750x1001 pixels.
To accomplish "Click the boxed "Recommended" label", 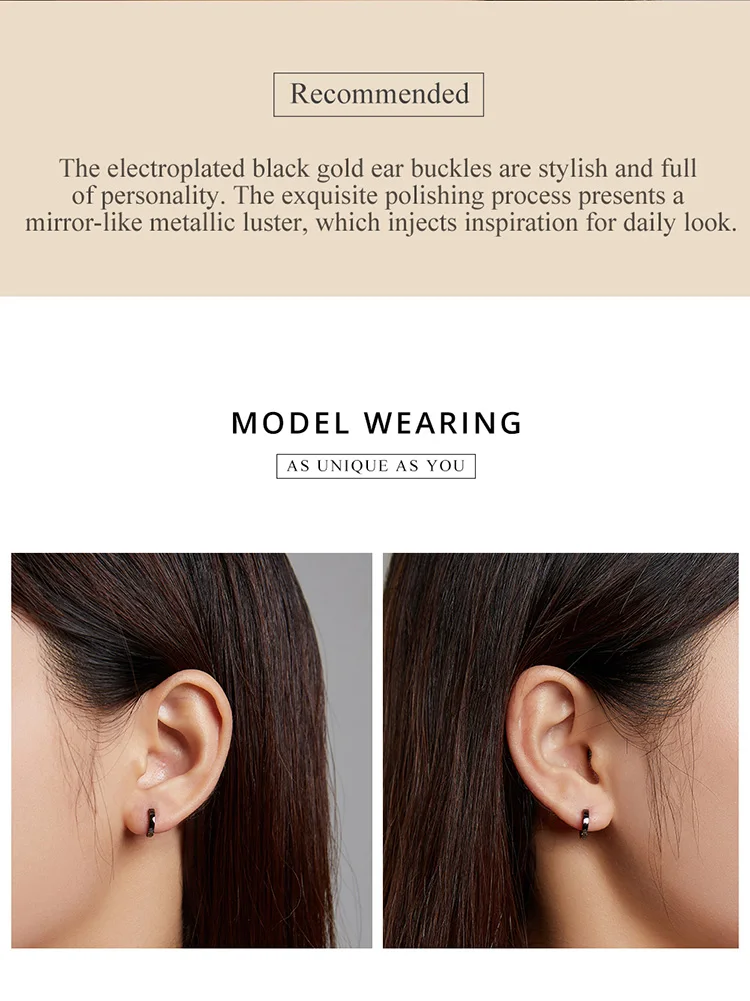I will tap(379, 94).
